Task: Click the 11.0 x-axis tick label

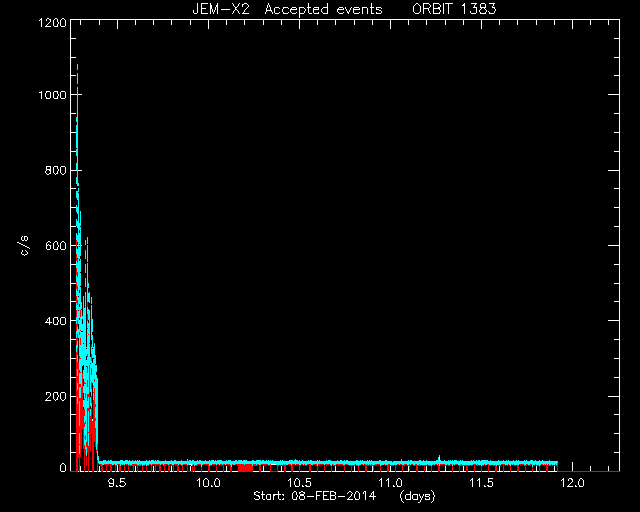Action: 390,483
